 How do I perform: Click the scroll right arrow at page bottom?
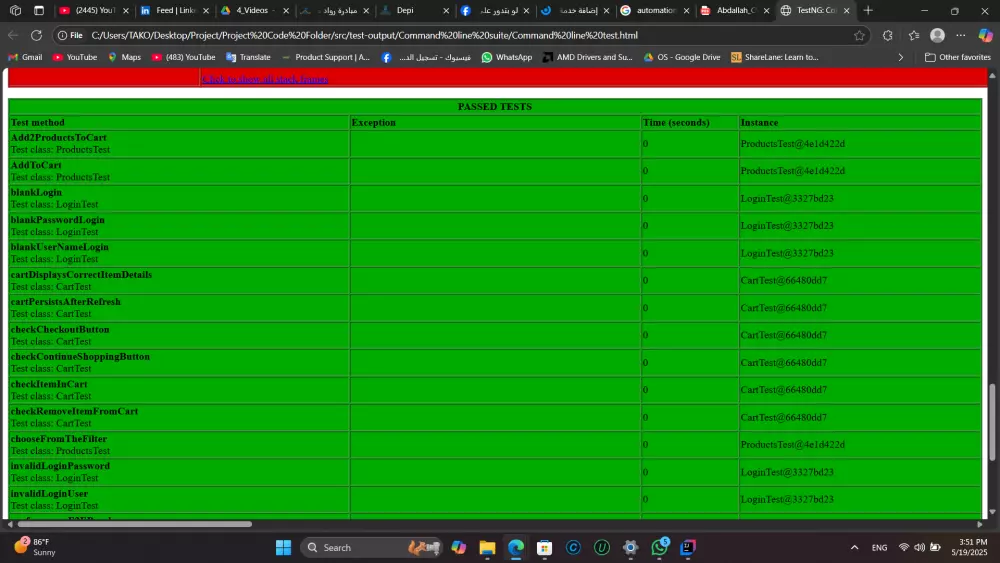[980, 524]
